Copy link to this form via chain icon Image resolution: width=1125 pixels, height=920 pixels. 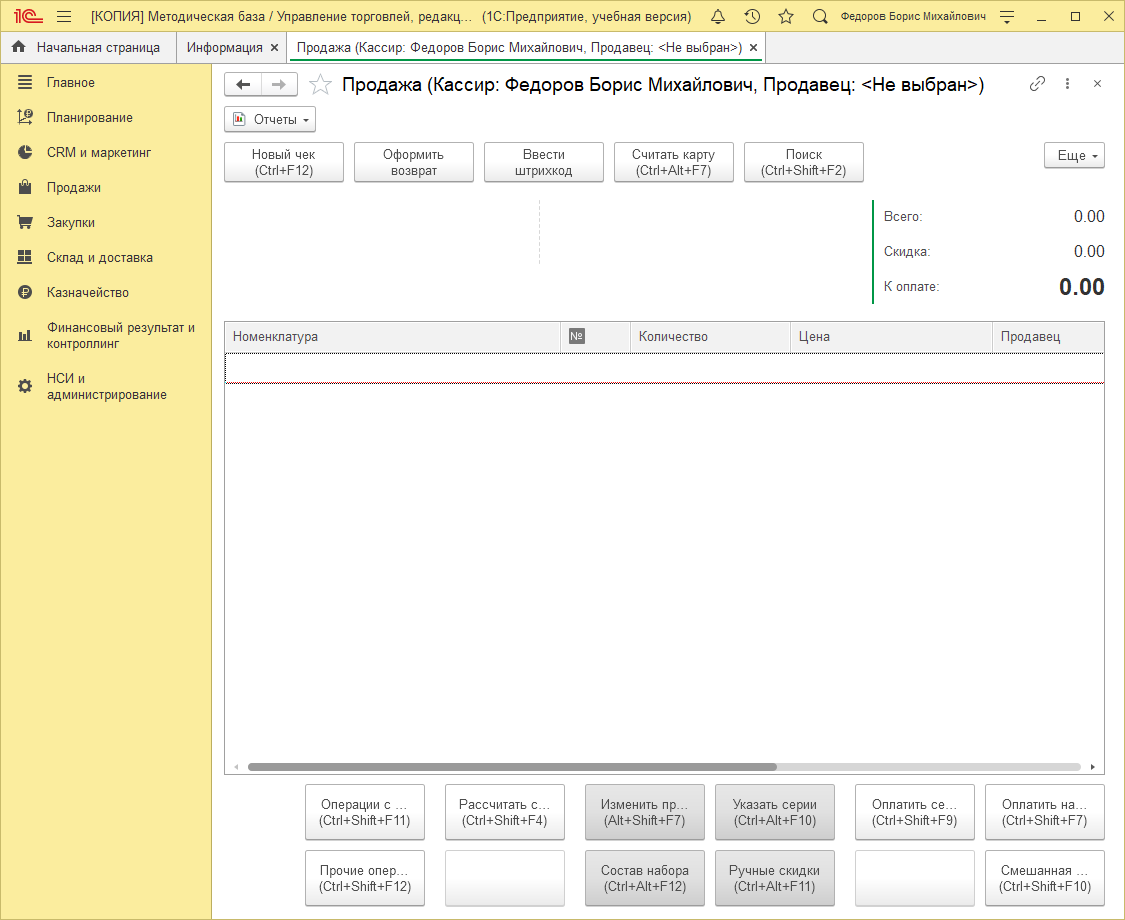(x=1037, y=84)
